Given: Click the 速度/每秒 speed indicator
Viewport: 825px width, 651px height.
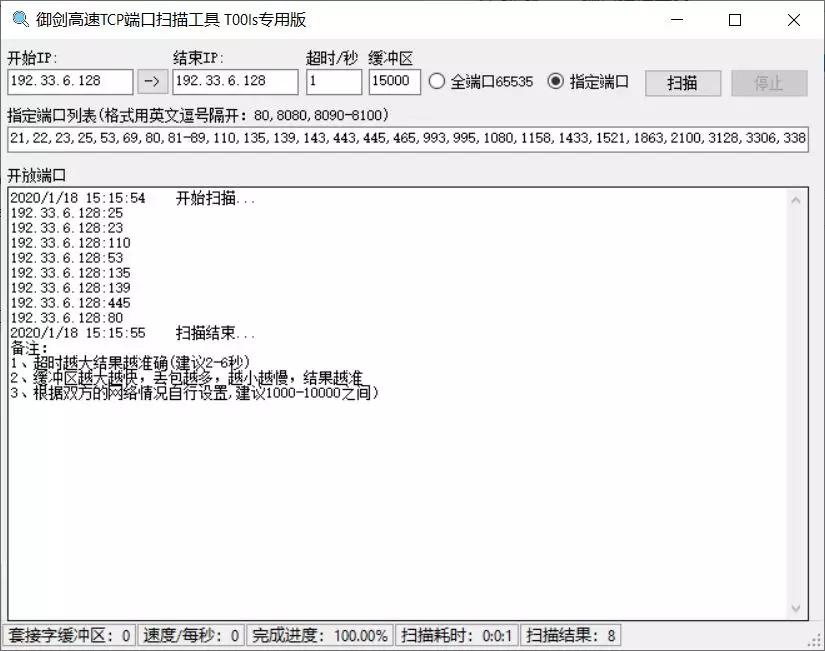Looking at the screenshot, I should click(191, 635).
